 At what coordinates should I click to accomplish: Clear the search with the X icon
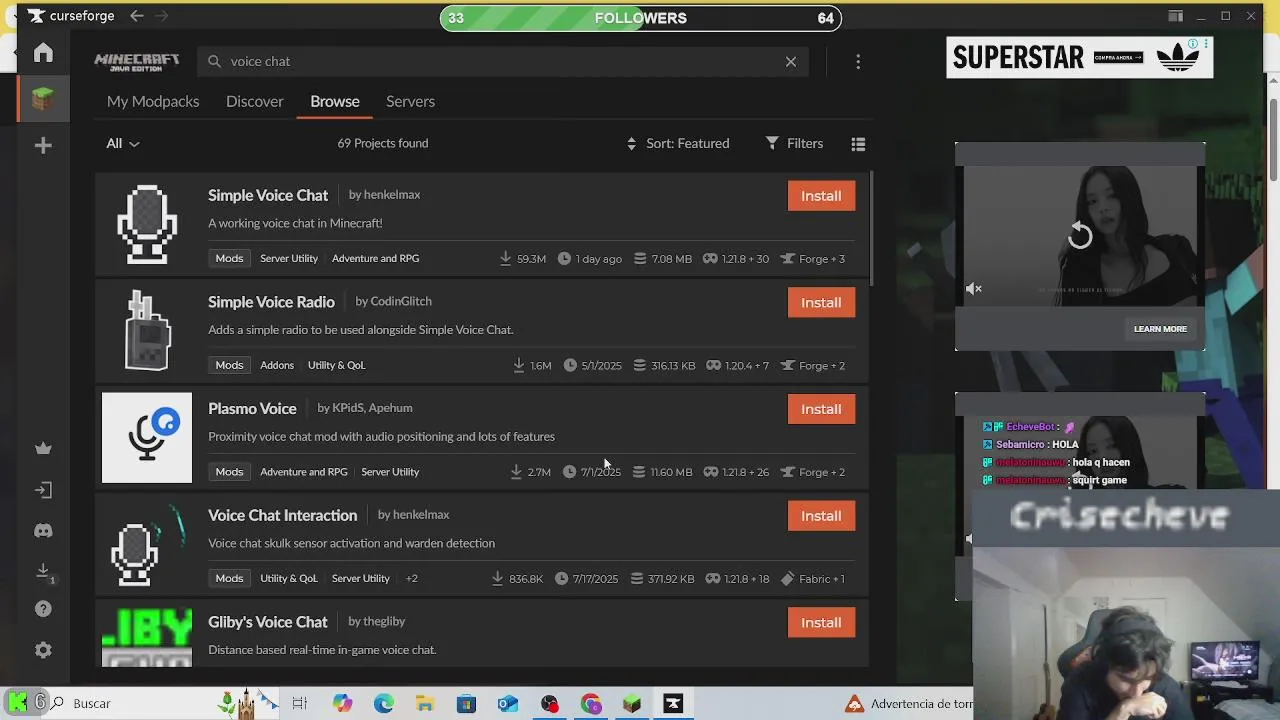(x=791, y=62)
